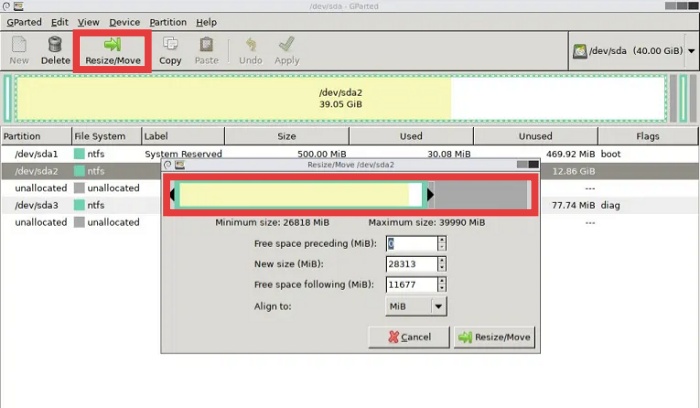
Task: Open the GParted menu
Action: pos(24,22)
